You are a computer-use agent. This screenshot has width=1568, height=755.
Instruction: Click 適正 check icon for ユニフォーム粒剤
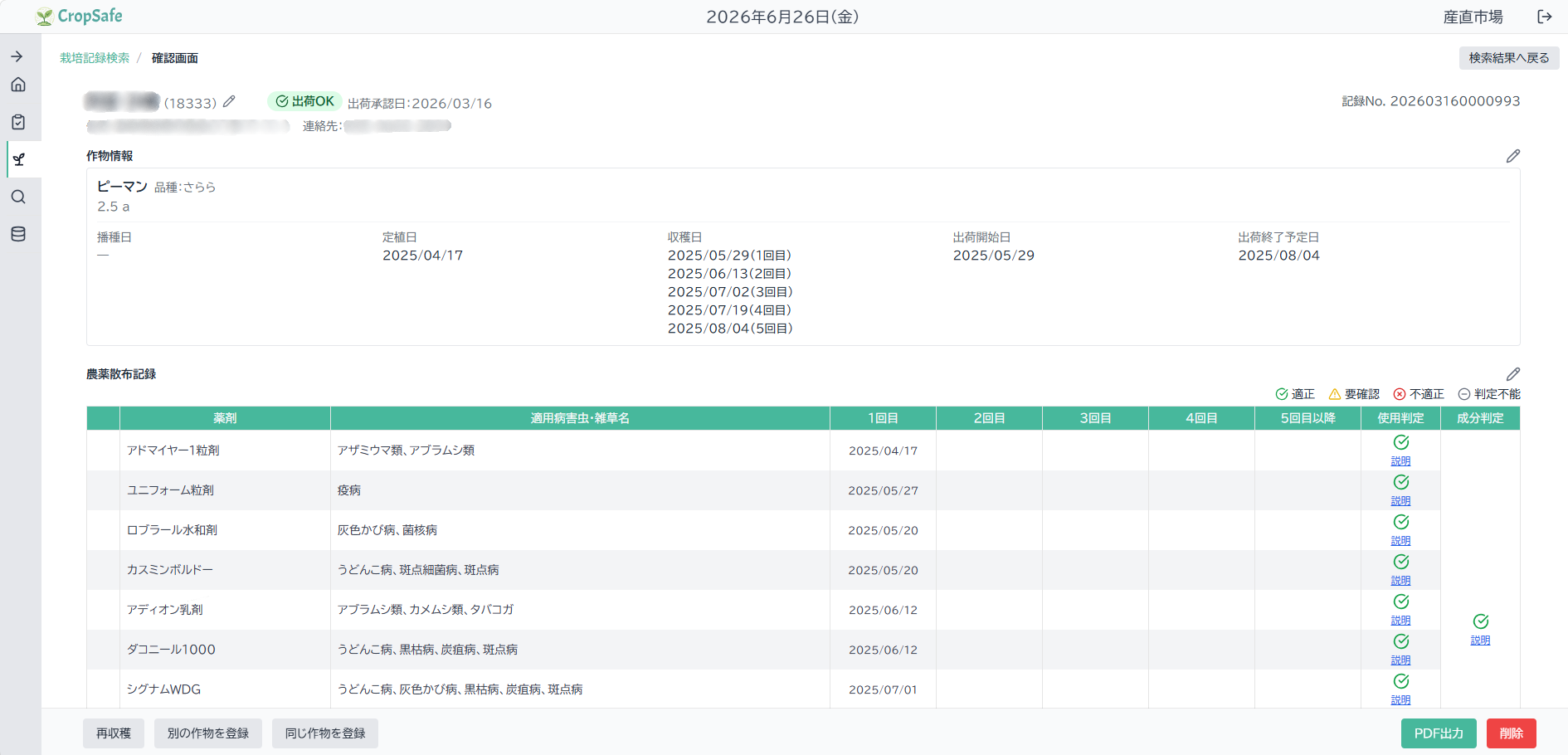click(x=1401, y=482)
